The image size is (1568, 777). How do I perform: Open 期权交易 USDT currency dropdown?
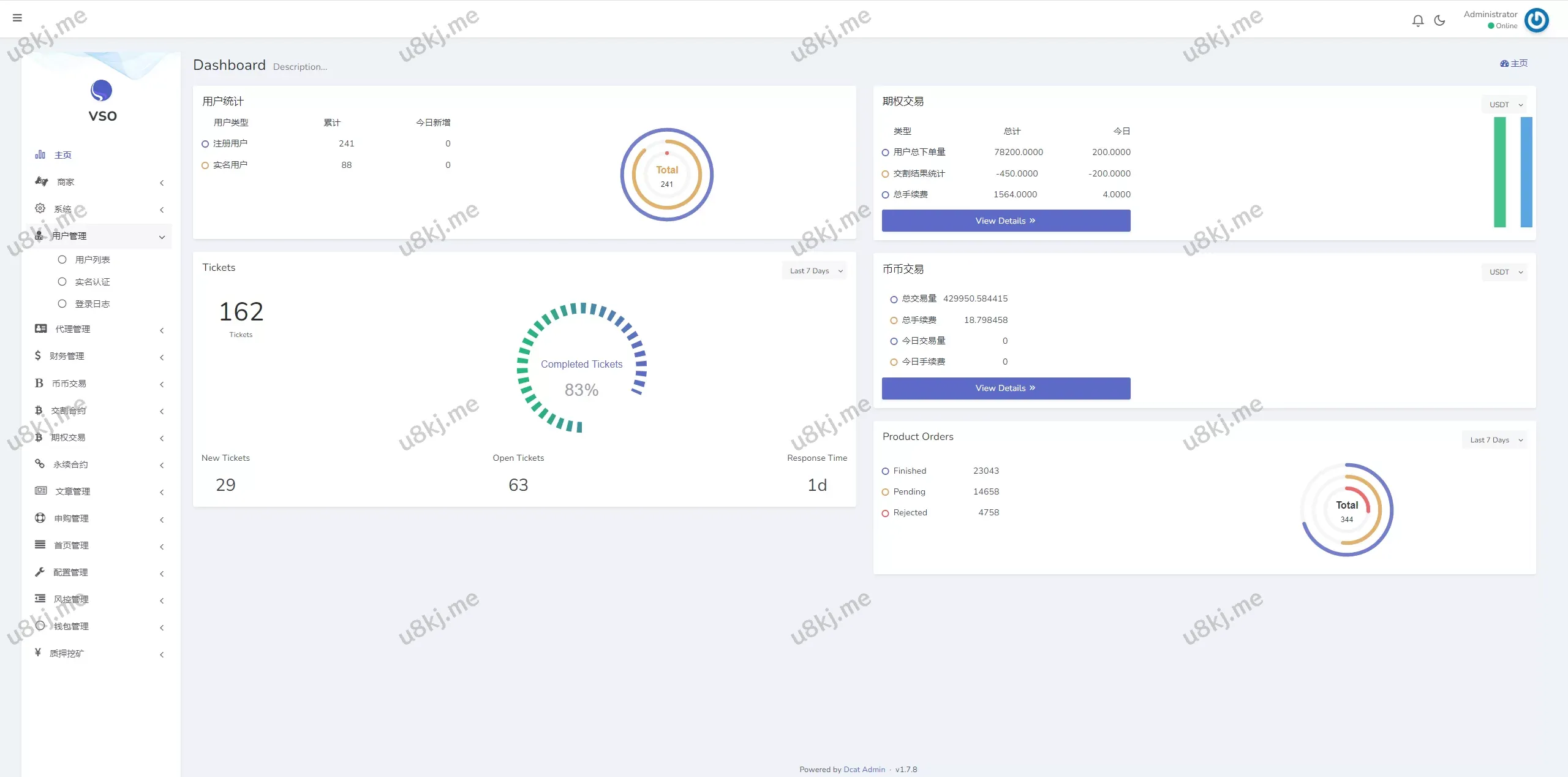point(1505,105)
